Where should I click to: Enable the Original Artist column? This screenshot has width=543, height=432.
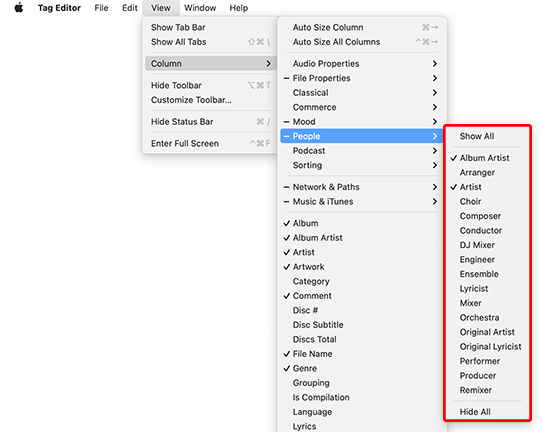[x=488, y=332]
